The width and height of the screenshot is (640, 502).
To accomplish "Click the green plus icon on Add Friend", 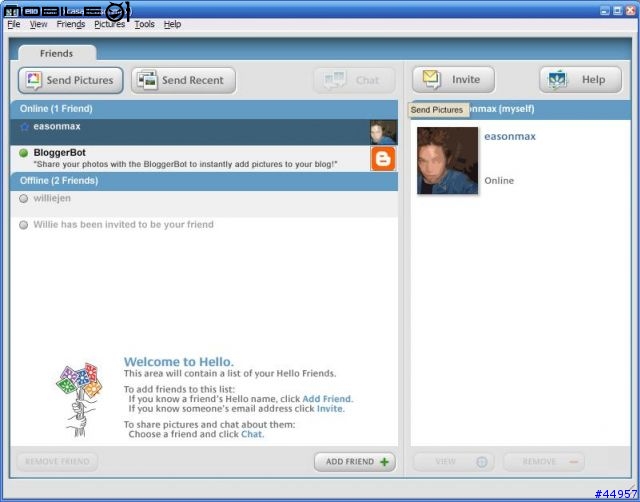I will pyautogui.click(x=384, y=462).
